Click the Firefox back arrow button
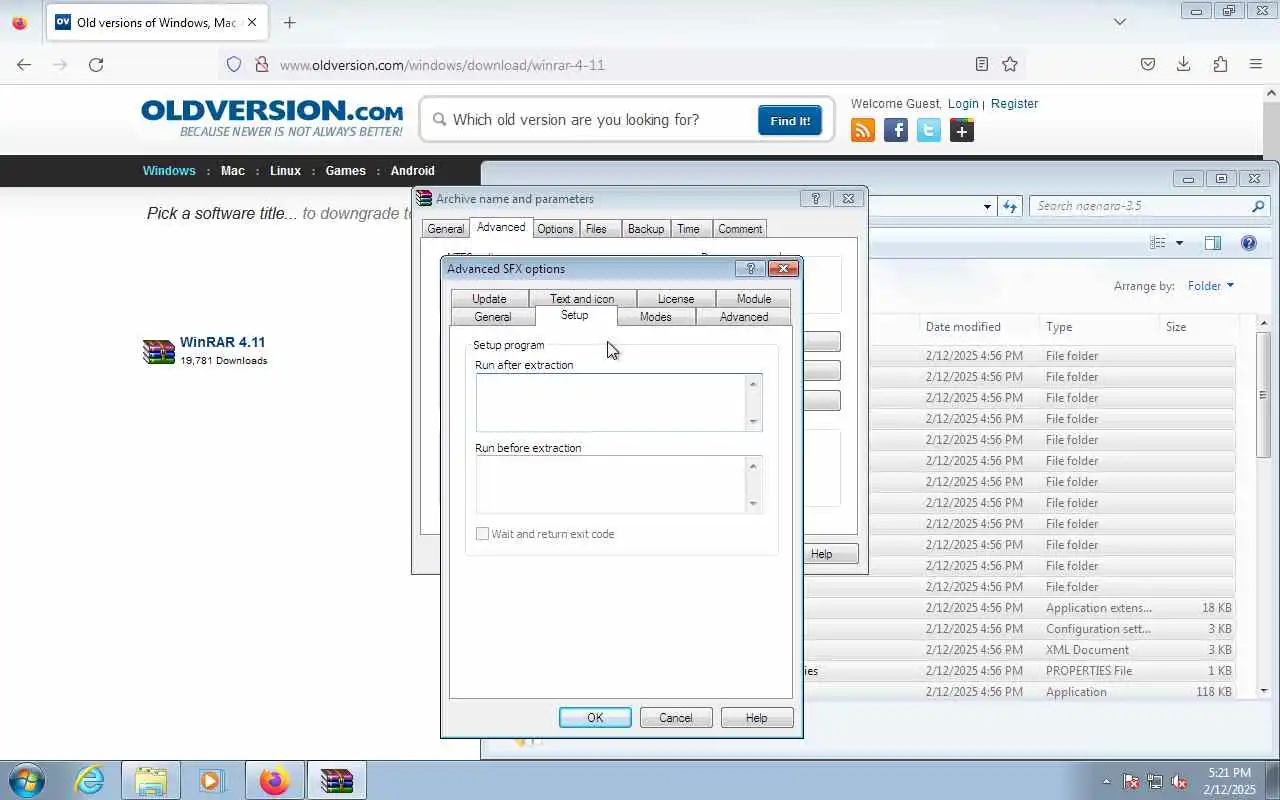 click(x=24, y=64)
